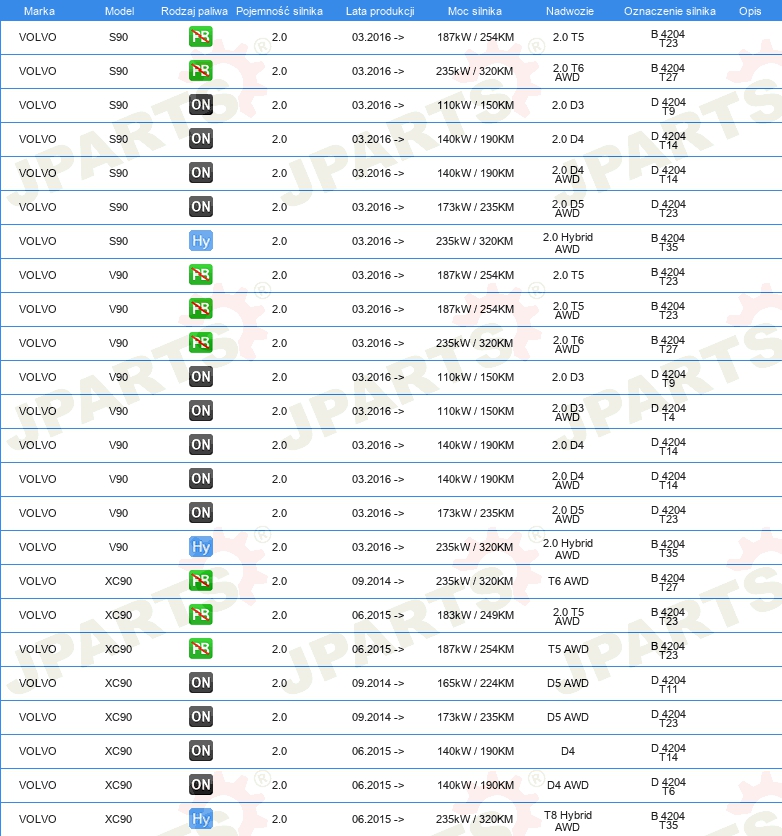782x836 pixels.
Task: Click the Pojemność silnika column header
Action: click(279, 11)
